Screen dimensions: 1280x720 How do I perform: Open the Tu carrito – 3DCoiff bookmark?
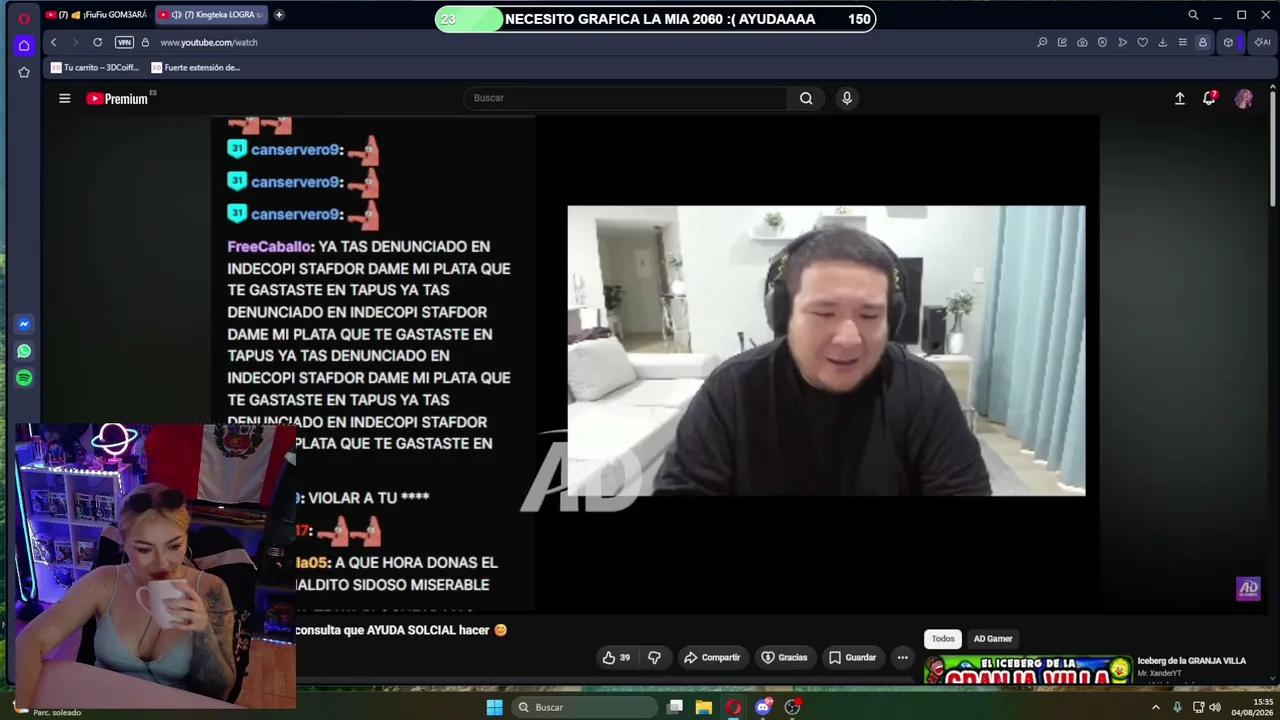click(95, 68)
